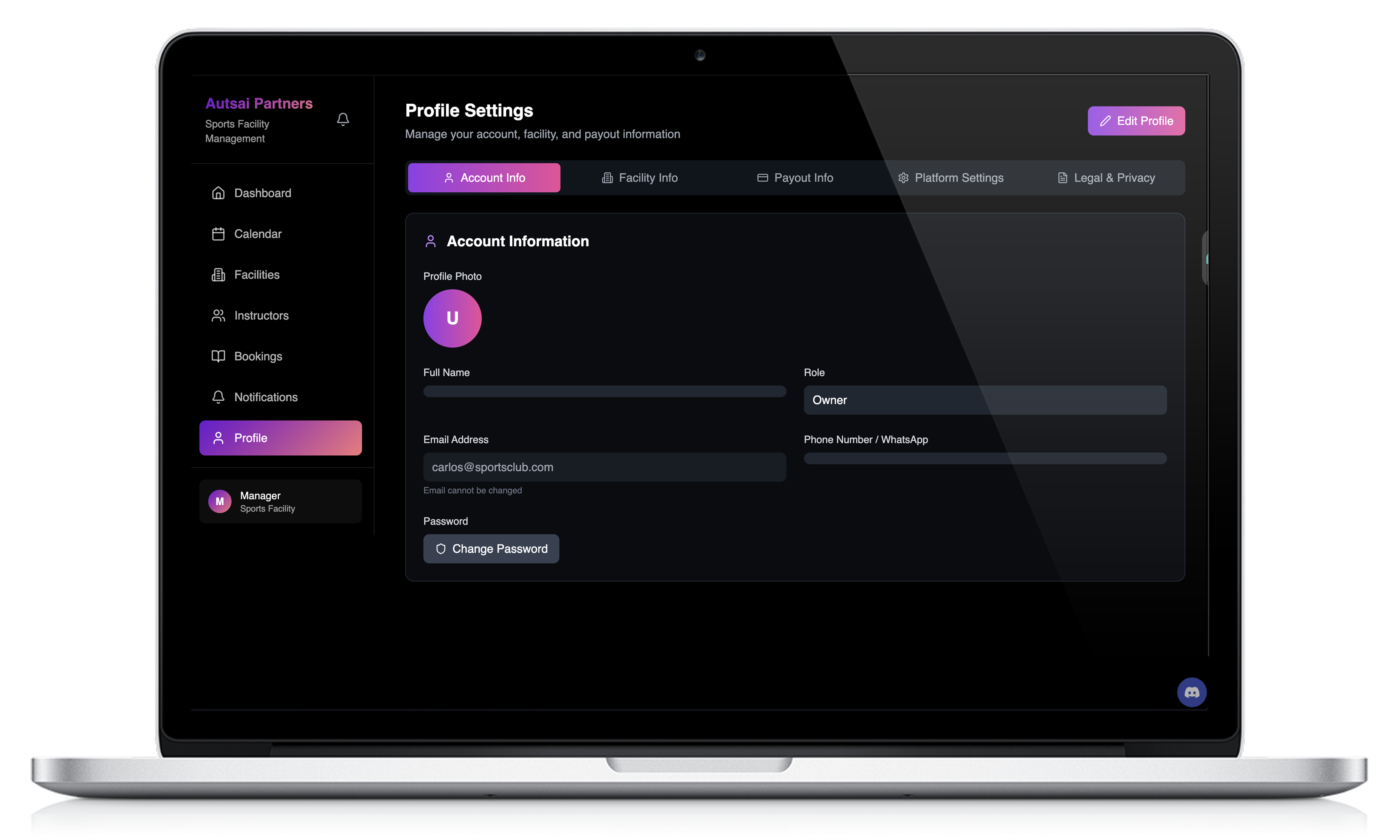The width and height of the screenshot is (1400, 840).
Task: Open the Legal & Privacy tab
Action: click(1106, 178)
